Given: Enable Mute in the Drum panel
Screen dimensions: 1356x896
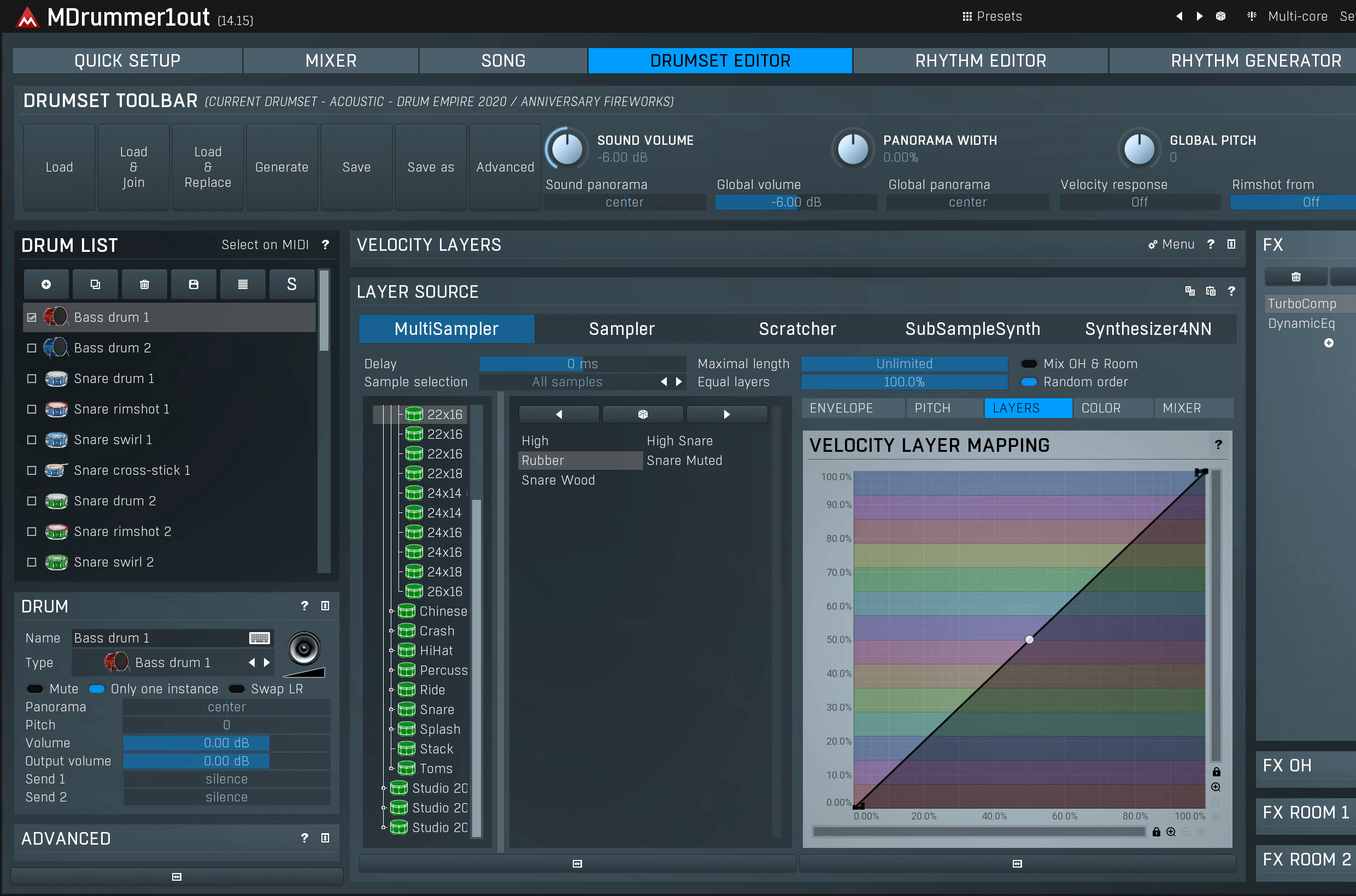Looking at the screenshot, I should point(34,688).
